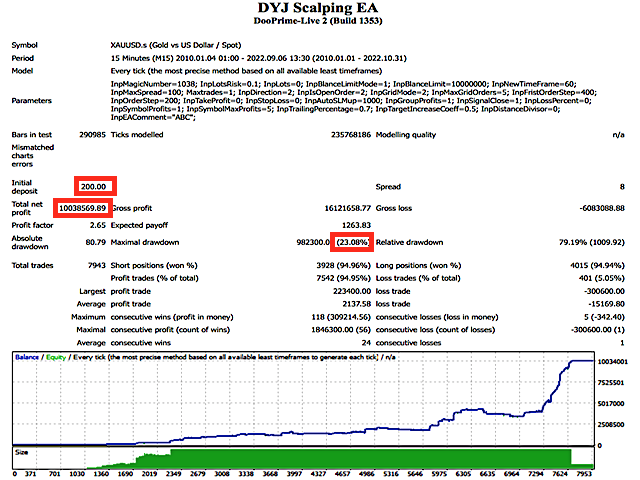Select the Expected payoff value 1263.83
Screen dimensions: 640x480
356,225
